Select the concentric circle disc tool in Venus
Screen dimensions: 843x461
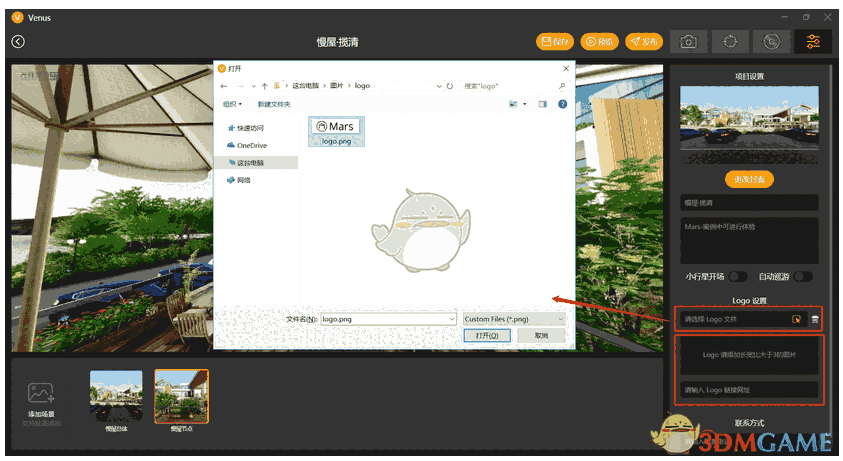pyautogui.click(x=771, y=41)
